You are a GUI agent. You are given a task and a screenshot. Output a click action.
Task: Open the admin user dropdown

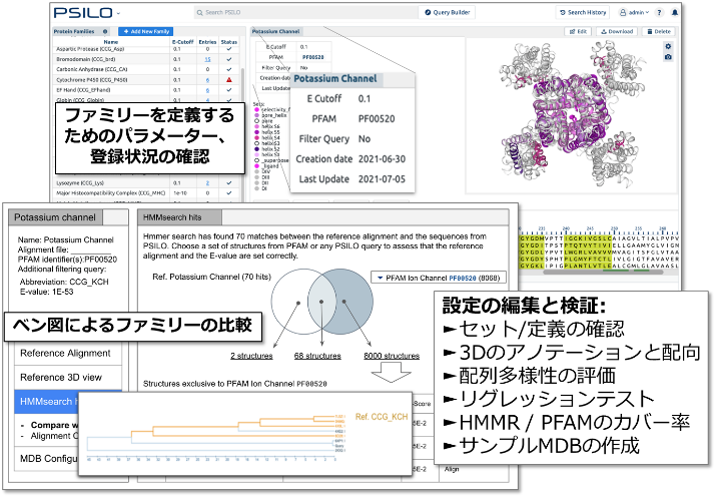click(634, 13)
